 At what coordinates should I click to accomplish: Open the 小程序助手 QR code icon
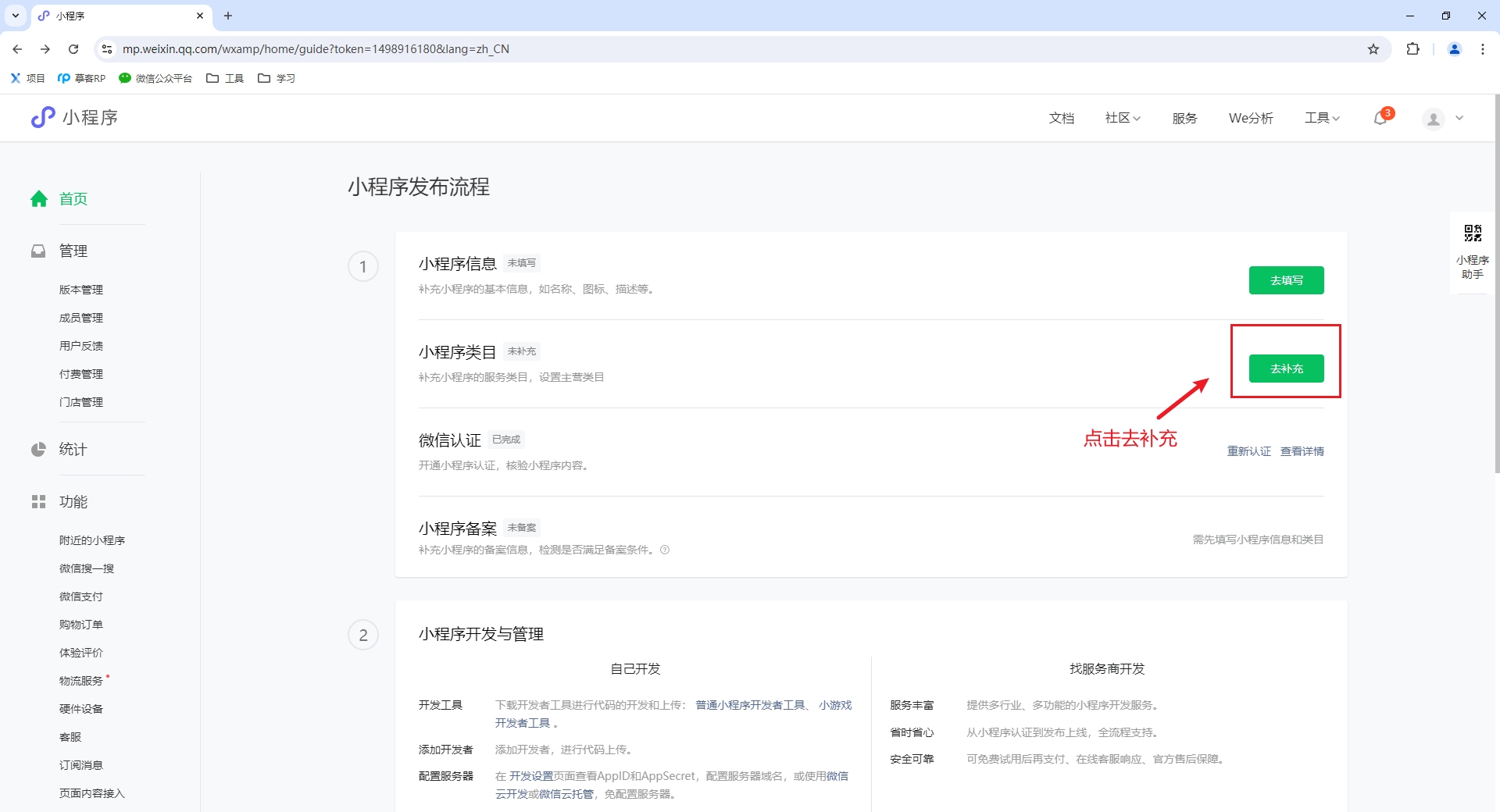pos(1473,233)
